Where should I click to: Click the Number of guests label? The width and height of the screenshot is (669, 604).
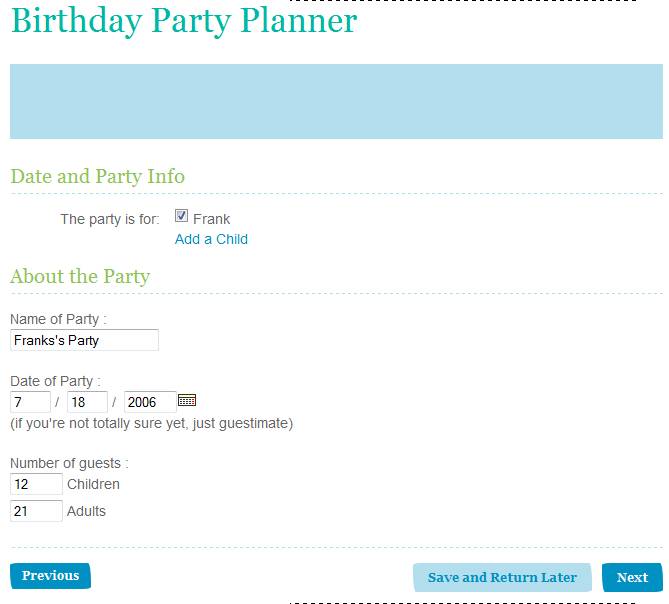(x=69, y=463)
